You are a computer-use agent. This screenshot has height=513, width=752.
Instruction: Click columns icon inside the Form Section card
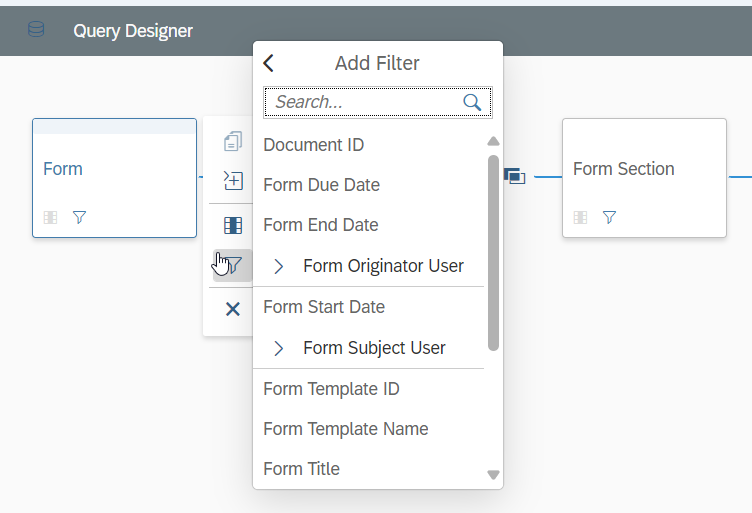click(580, 218)
